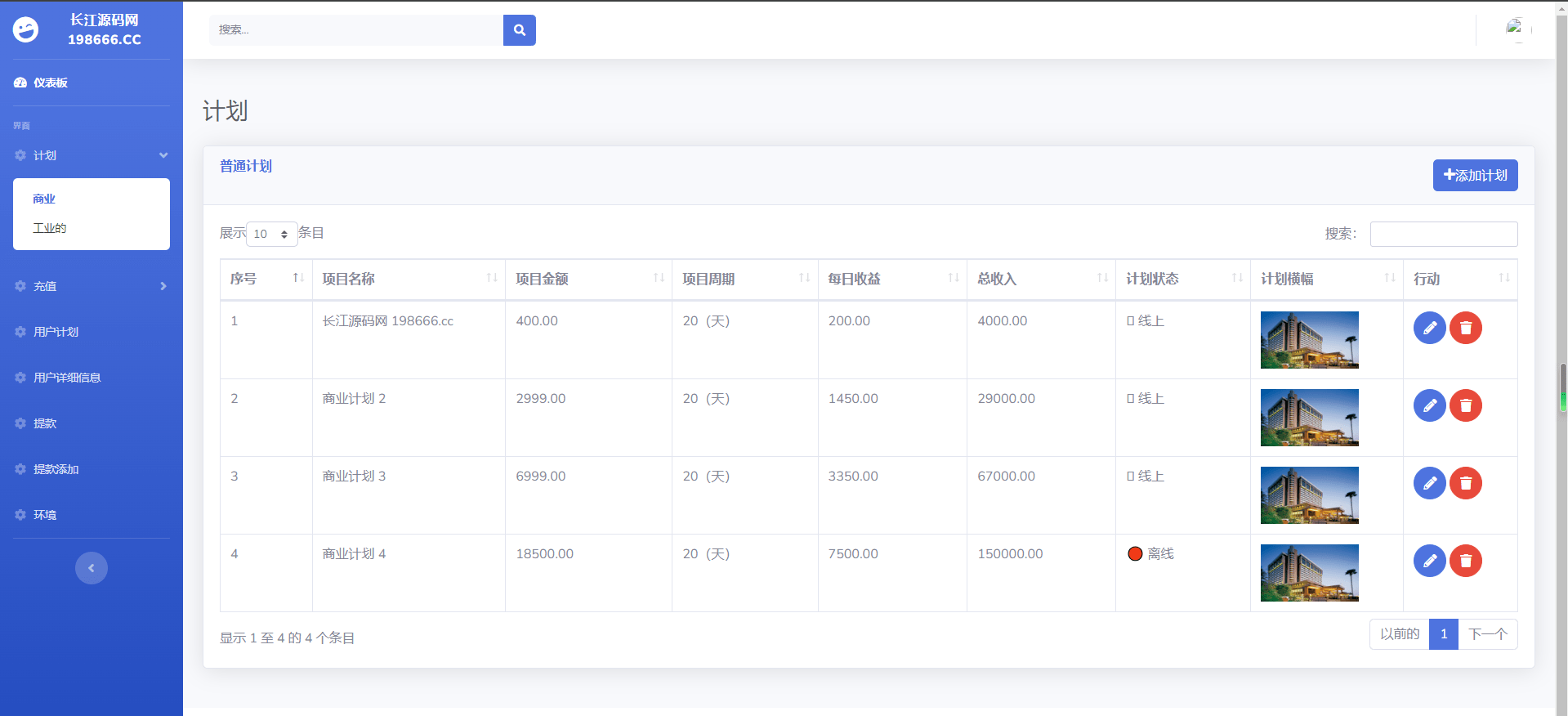Sort table by 计划横幅 column
The width and height of the screenshot is (1568, 716).
[x=1326, y=279]
